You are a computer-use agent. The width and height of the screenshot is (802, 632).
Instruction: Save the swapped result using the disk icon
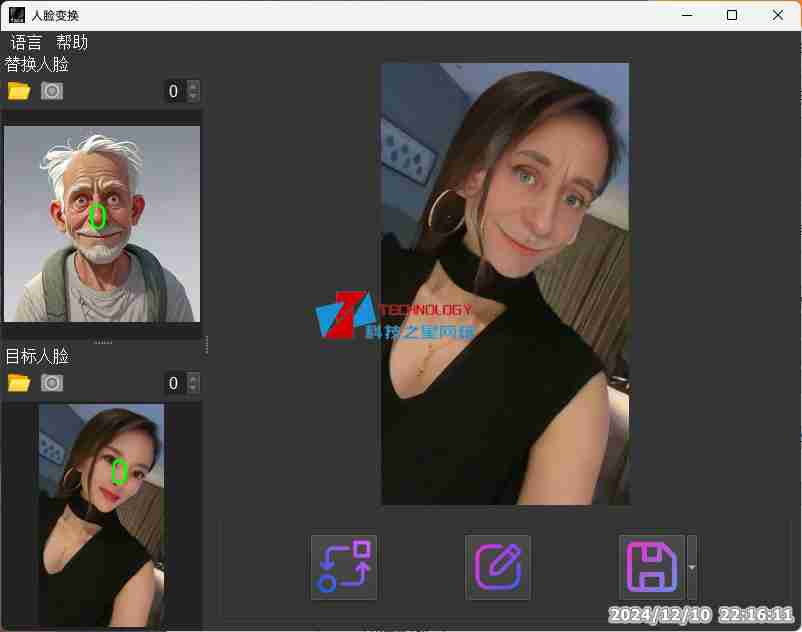click(x=651, y=567)
